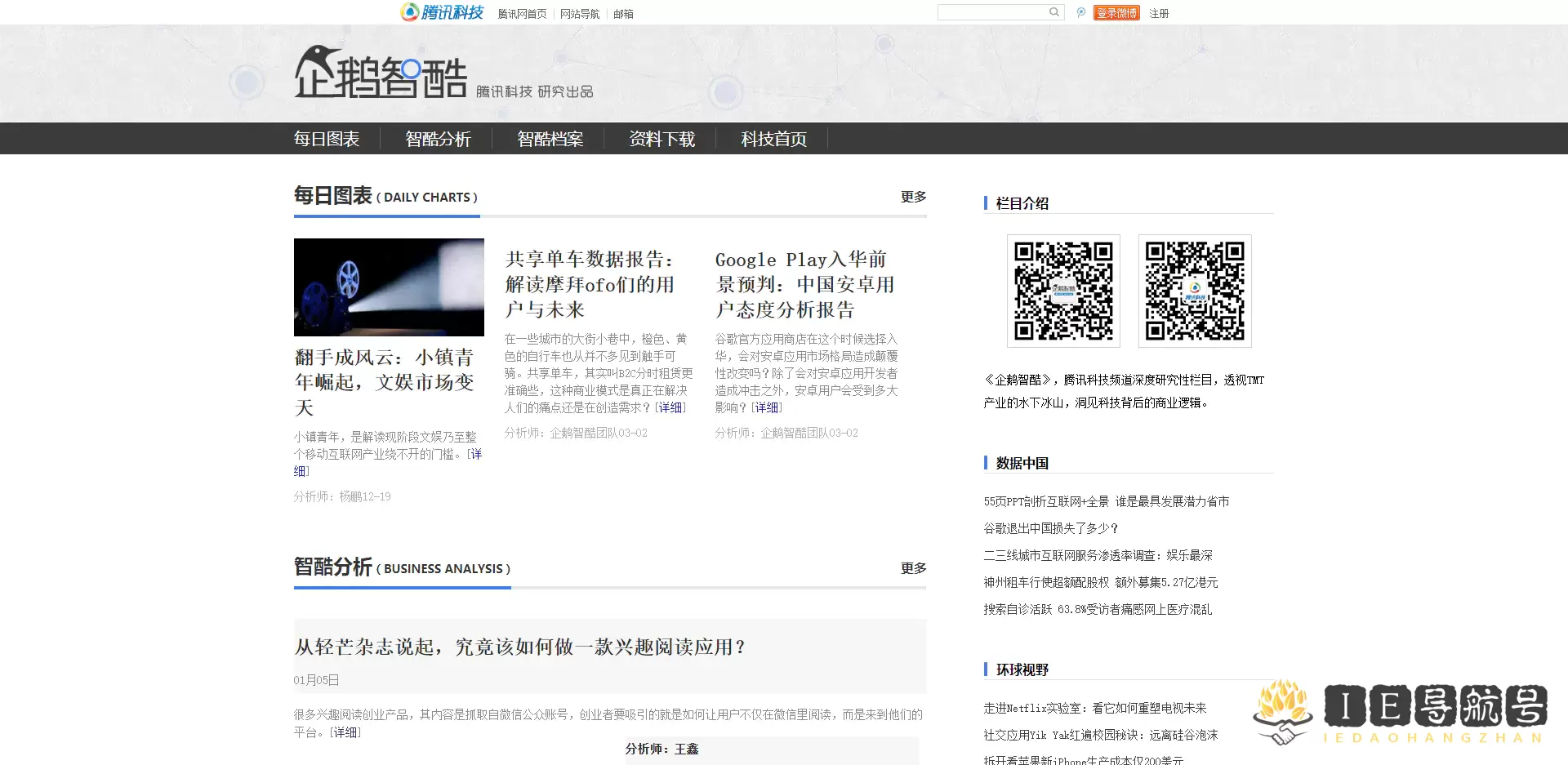
Task: Click the 注册 register link
Action: (1158, 14)
